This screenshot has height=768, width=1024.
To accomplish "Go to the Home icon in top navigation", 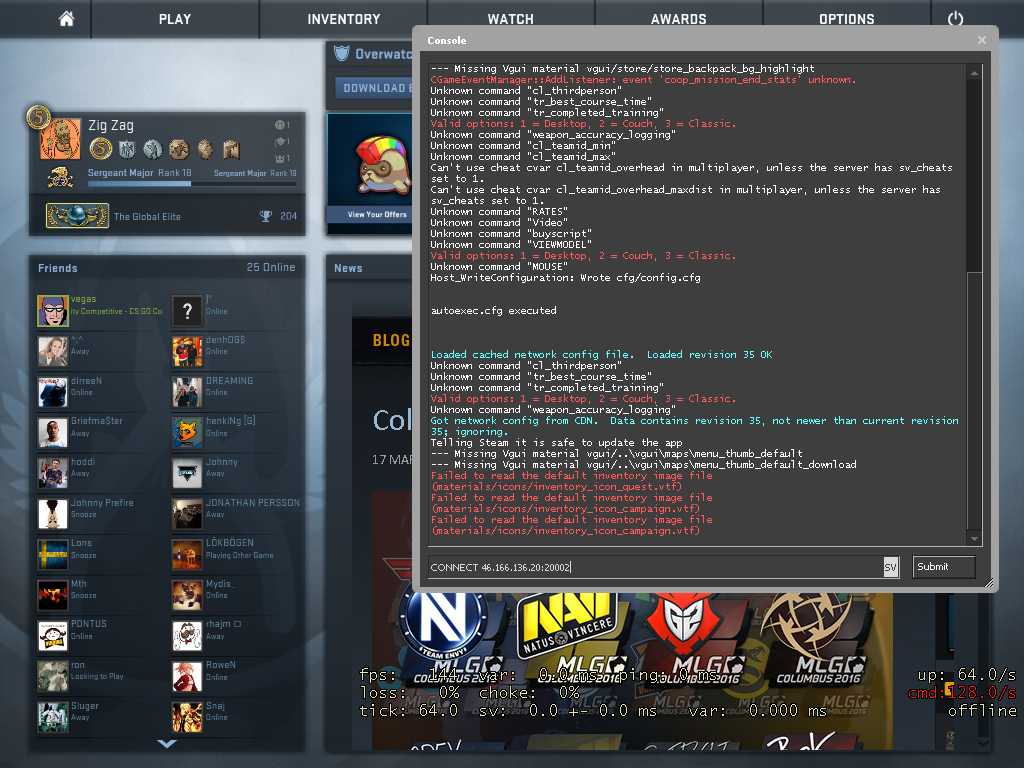I will 66,19.
